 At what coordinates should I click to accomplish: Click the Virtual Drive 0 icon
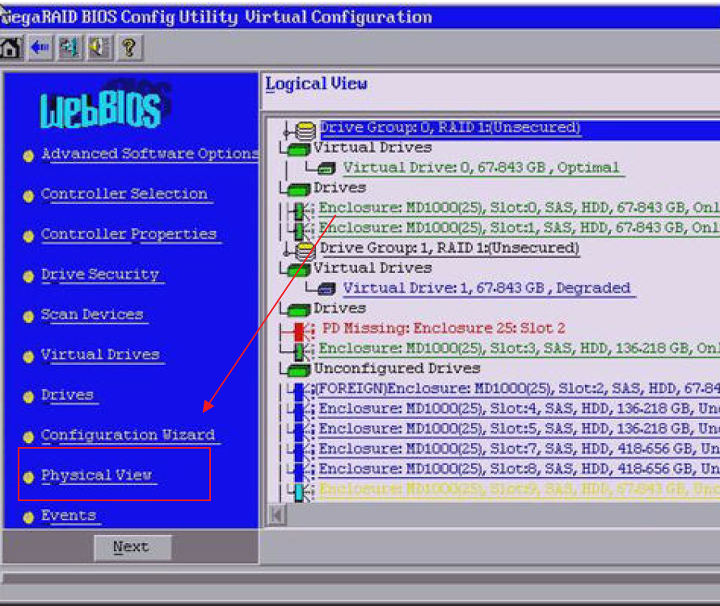(326, 168)
